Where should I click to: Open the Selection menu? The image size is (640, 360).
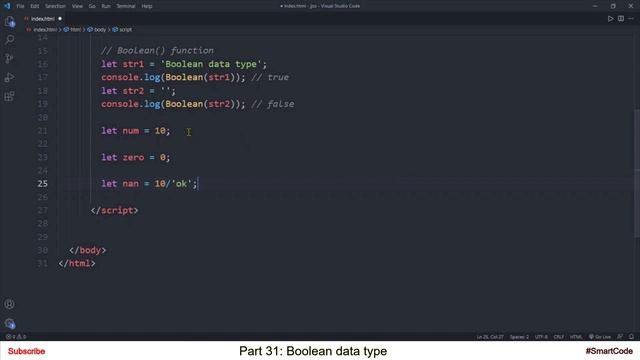pyautogui.click(x=55, y=6)
